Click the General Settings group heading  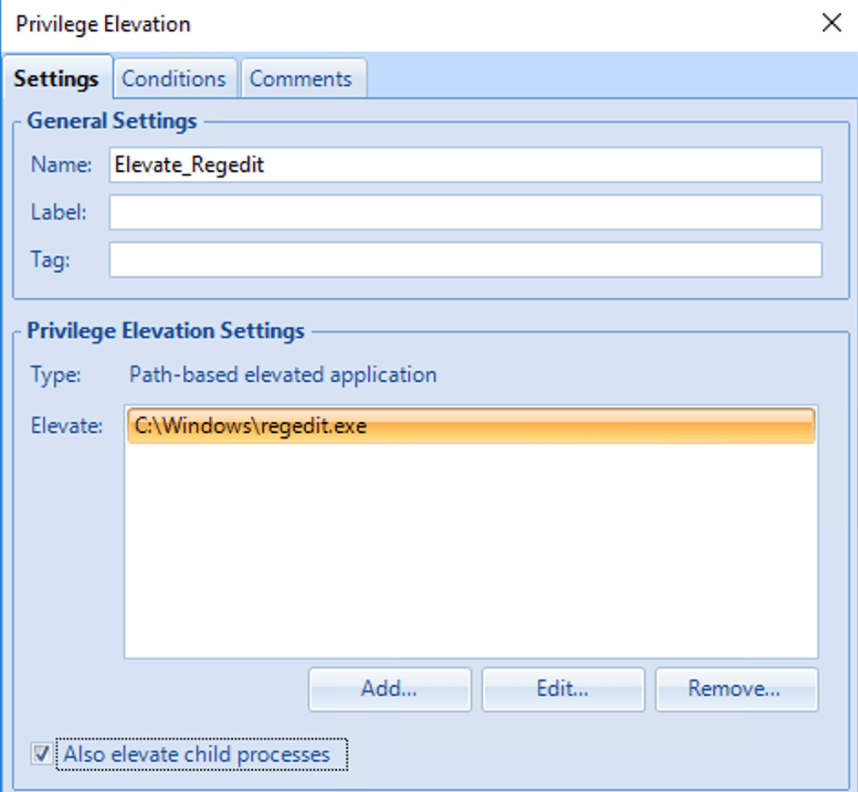pos(112,121)
